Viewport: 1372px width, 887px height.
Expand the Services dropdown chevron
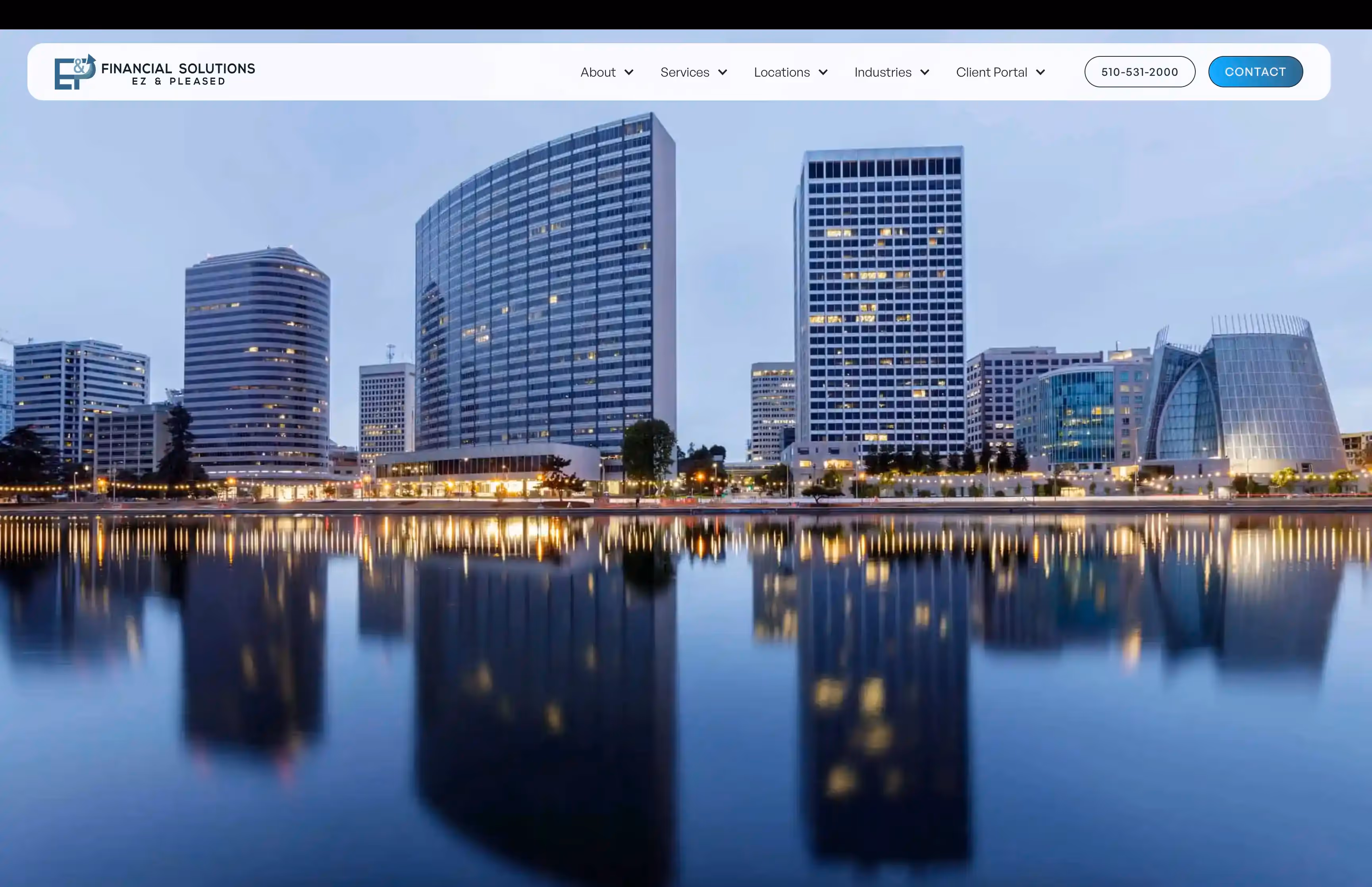[x=723, y=73]
